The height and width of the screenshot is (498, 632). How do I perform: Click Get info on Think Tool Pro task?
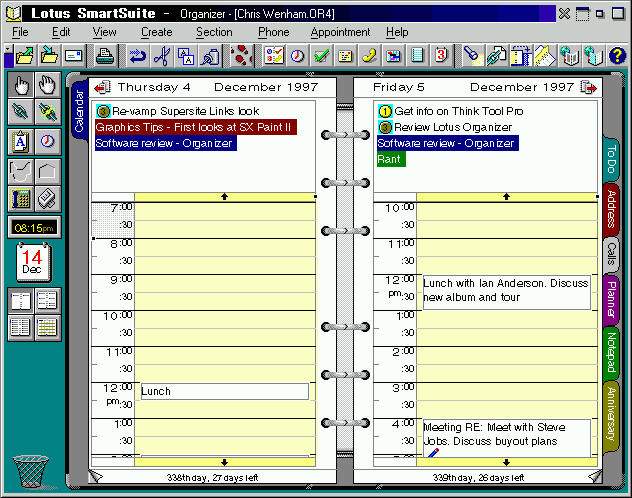(x=451, y=111)
